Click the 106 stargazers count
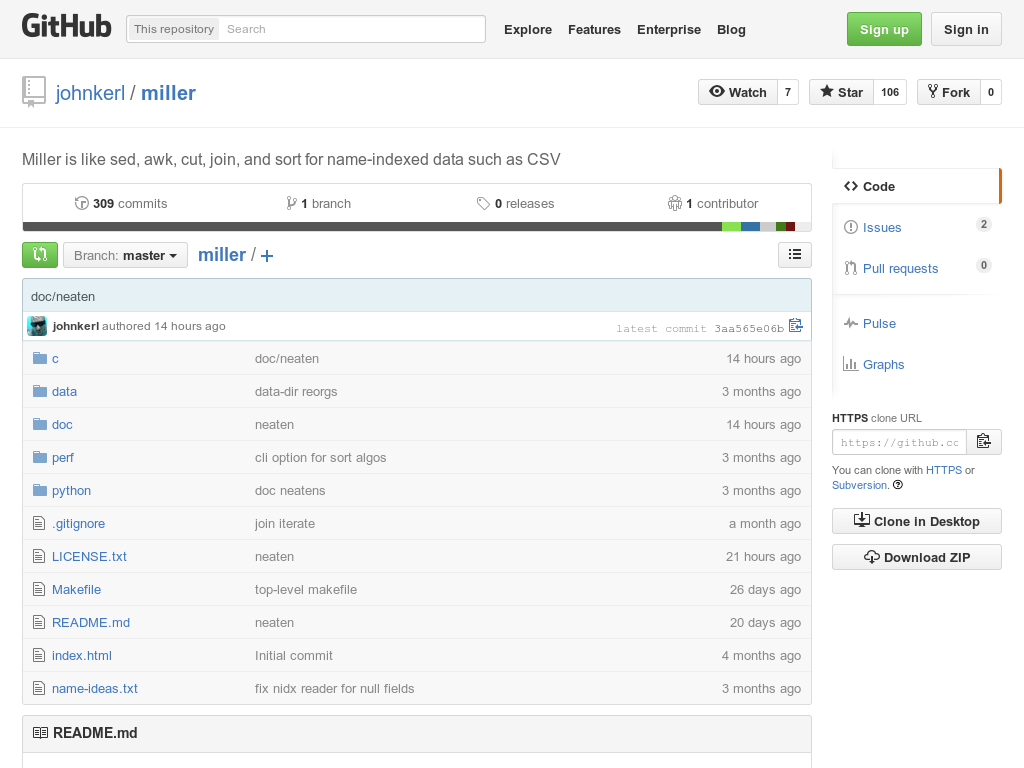 tap(890, 92)
